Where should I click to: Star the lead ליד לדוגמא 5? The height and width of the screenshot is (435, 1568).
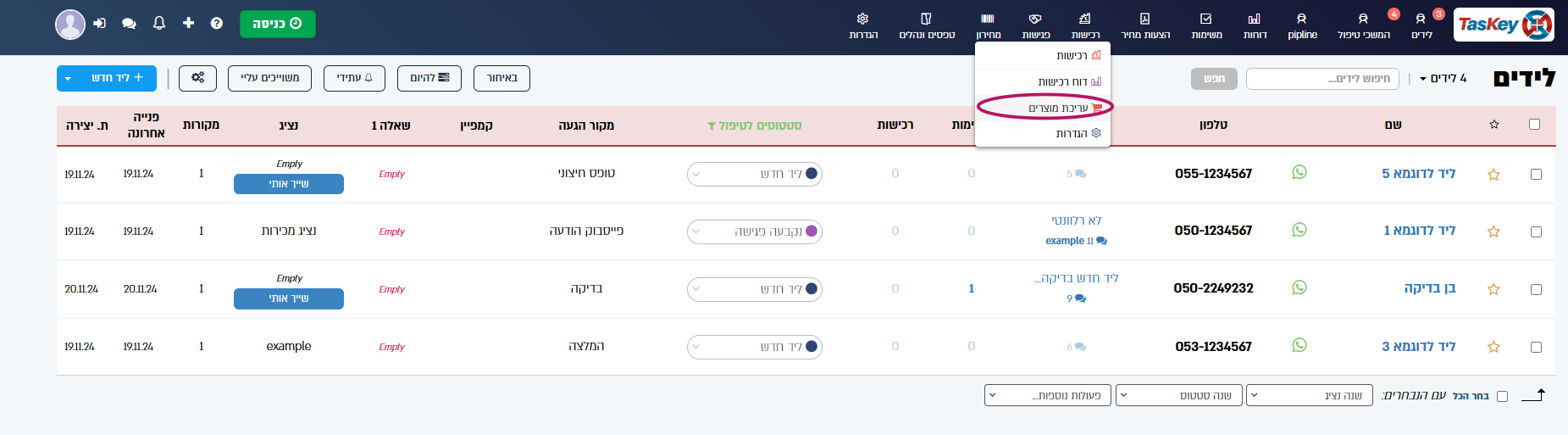coord(1493,175)
